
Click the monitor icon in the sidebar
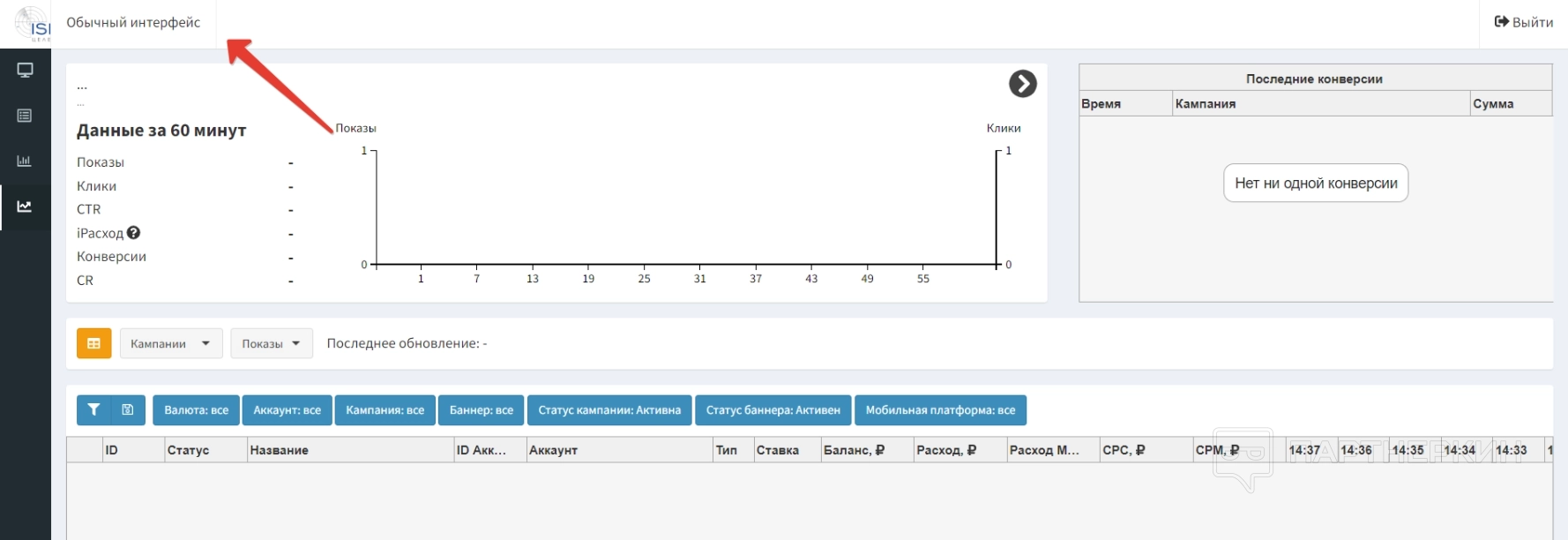pos(25,71)
